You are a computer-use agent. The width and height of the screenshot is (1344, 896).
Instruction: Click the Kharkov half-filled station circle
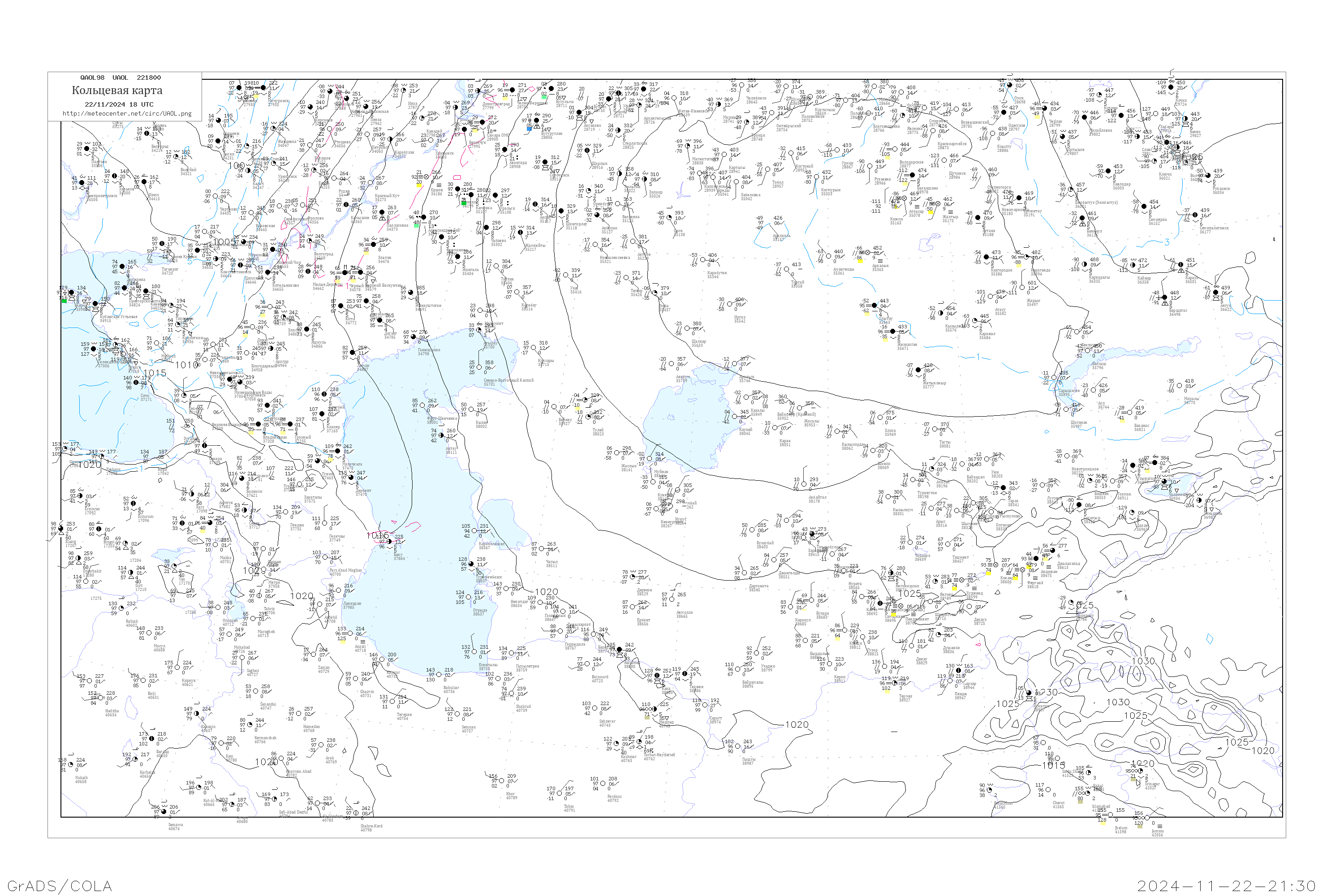[x=115, y=176]
